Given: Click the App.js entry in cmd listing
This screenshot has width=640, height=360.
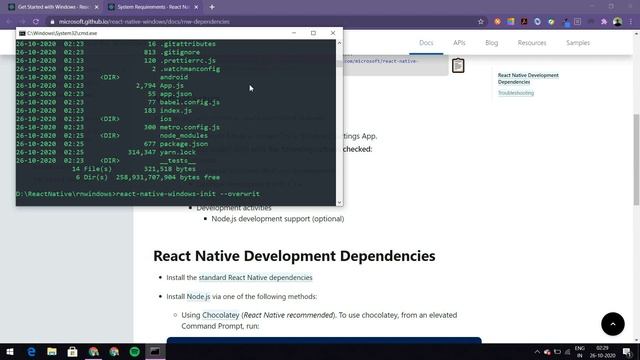Looking at the screenshot, I should (x=171, y=86).
